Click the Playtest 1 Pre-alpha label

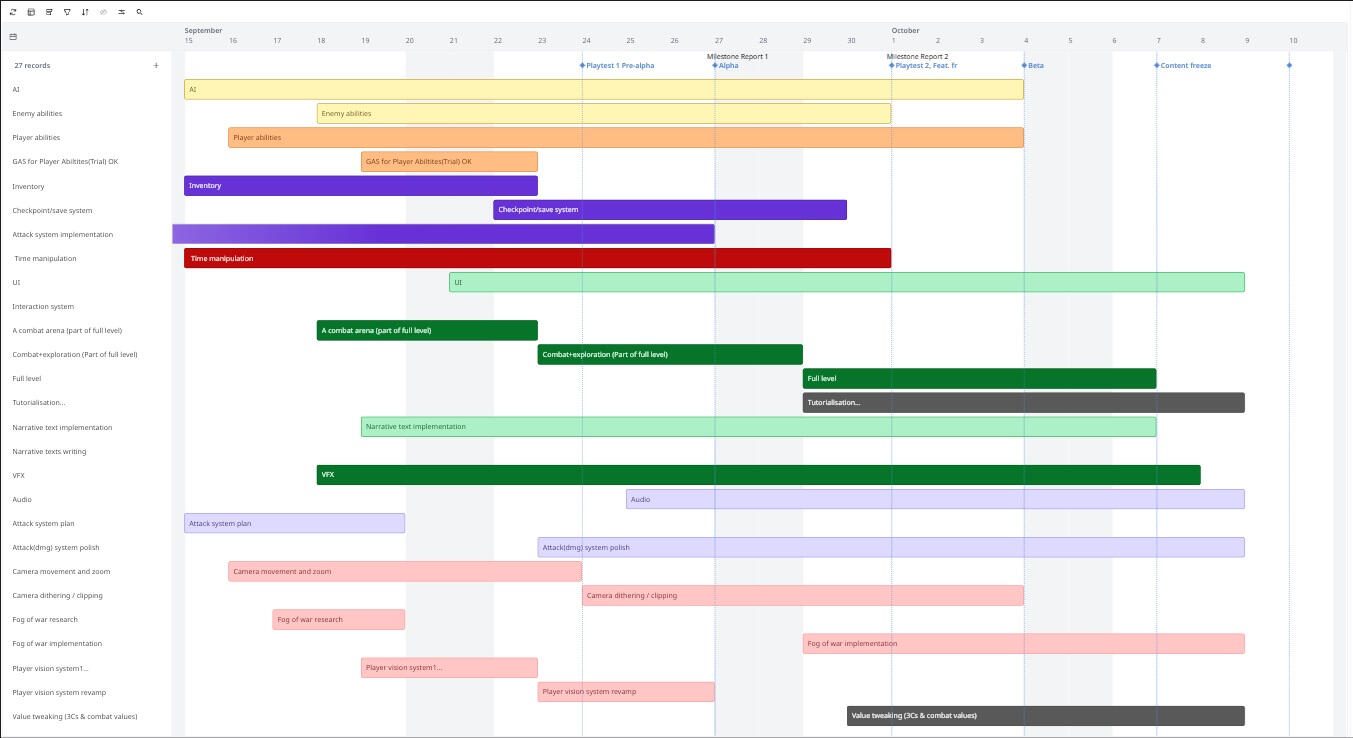tap(618, 65)
